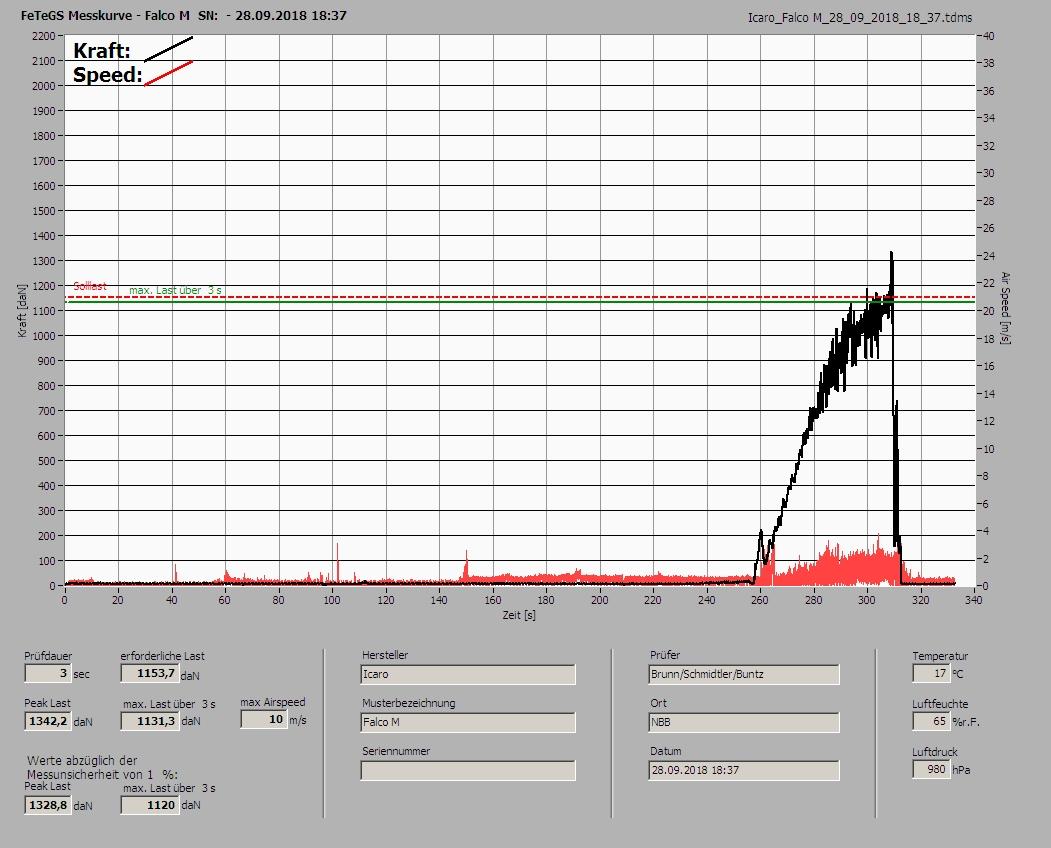
Task: Click the black Kraft legend line
Action: [168, 49]
